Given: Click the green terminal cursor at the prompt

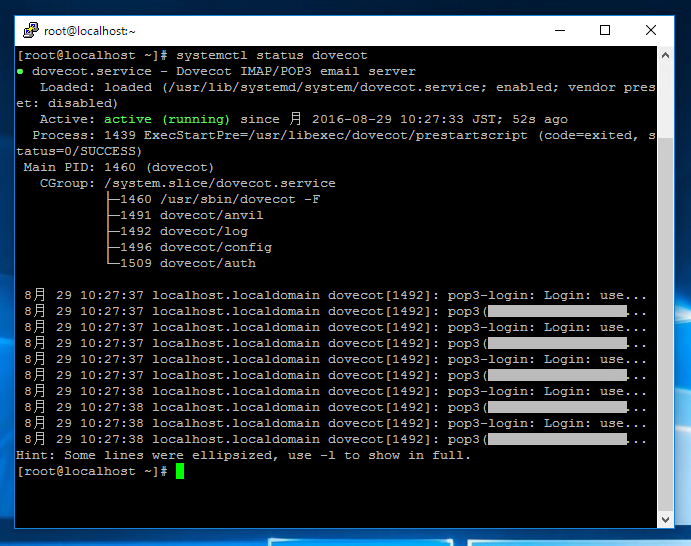Looking at the screenshot, I should coord(180,471).
